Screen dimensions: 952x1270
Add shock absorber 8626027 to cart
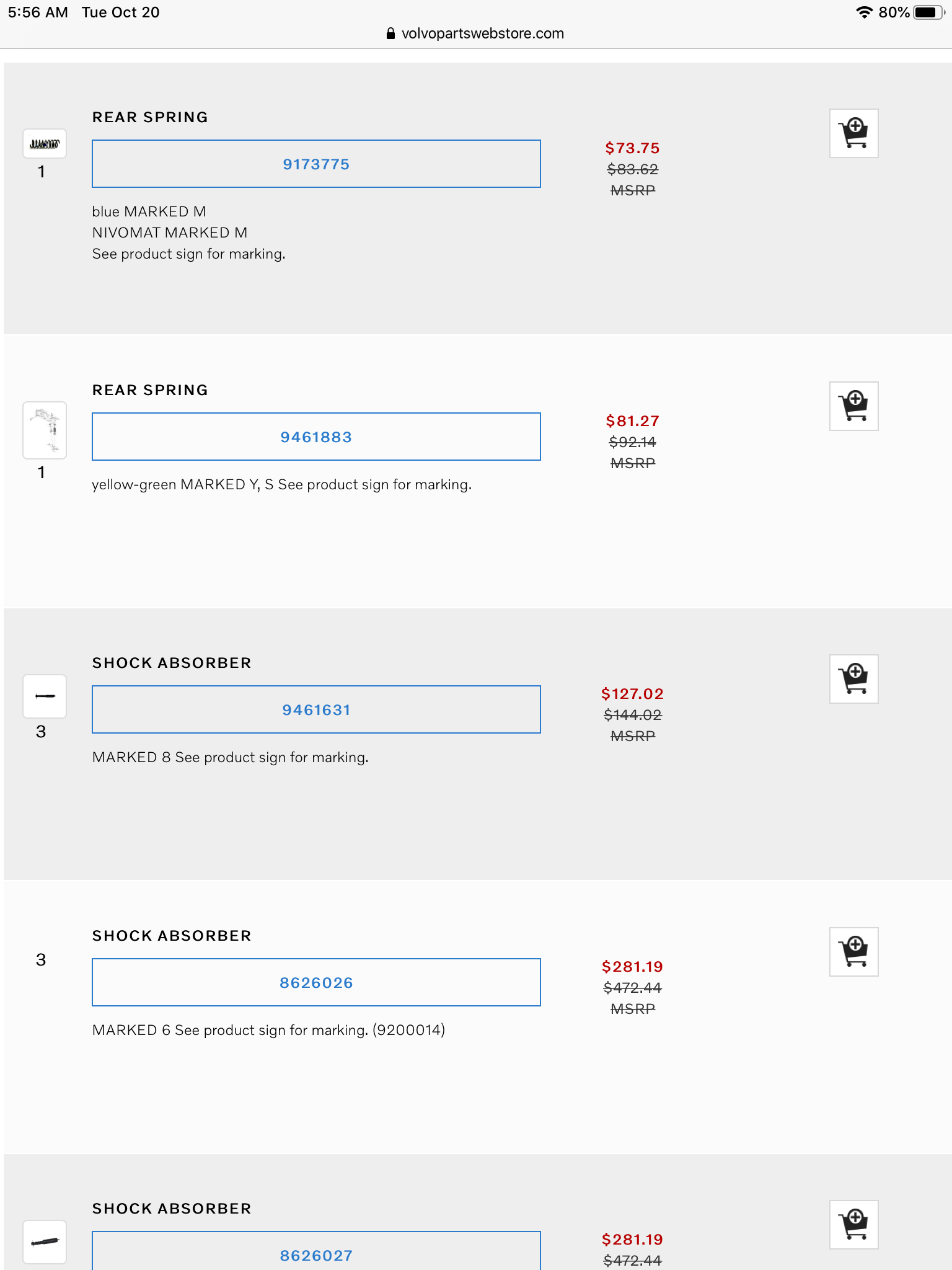click(853, 1225)
